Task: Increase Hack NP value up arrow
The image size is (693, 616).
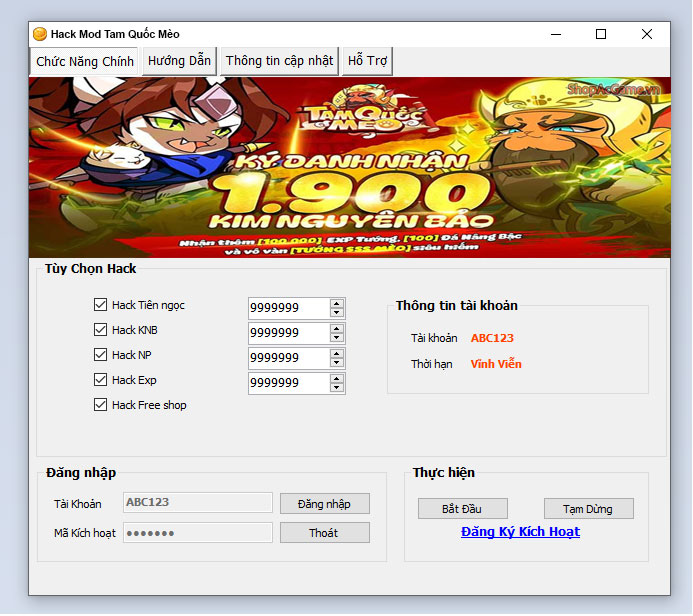Action: tap(337, 354)
